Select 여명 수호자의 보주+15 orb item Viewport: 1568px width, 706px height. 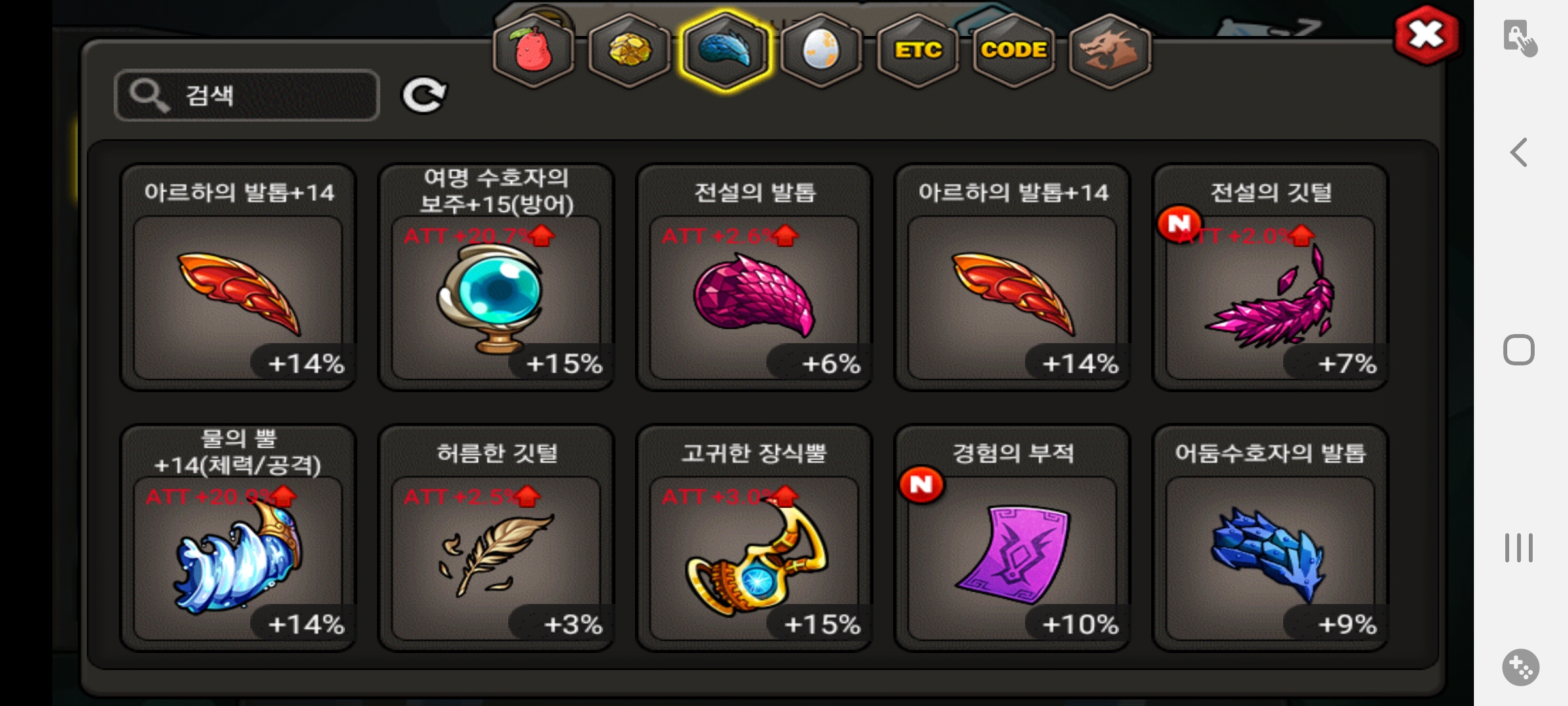click(x=497, y=278)
